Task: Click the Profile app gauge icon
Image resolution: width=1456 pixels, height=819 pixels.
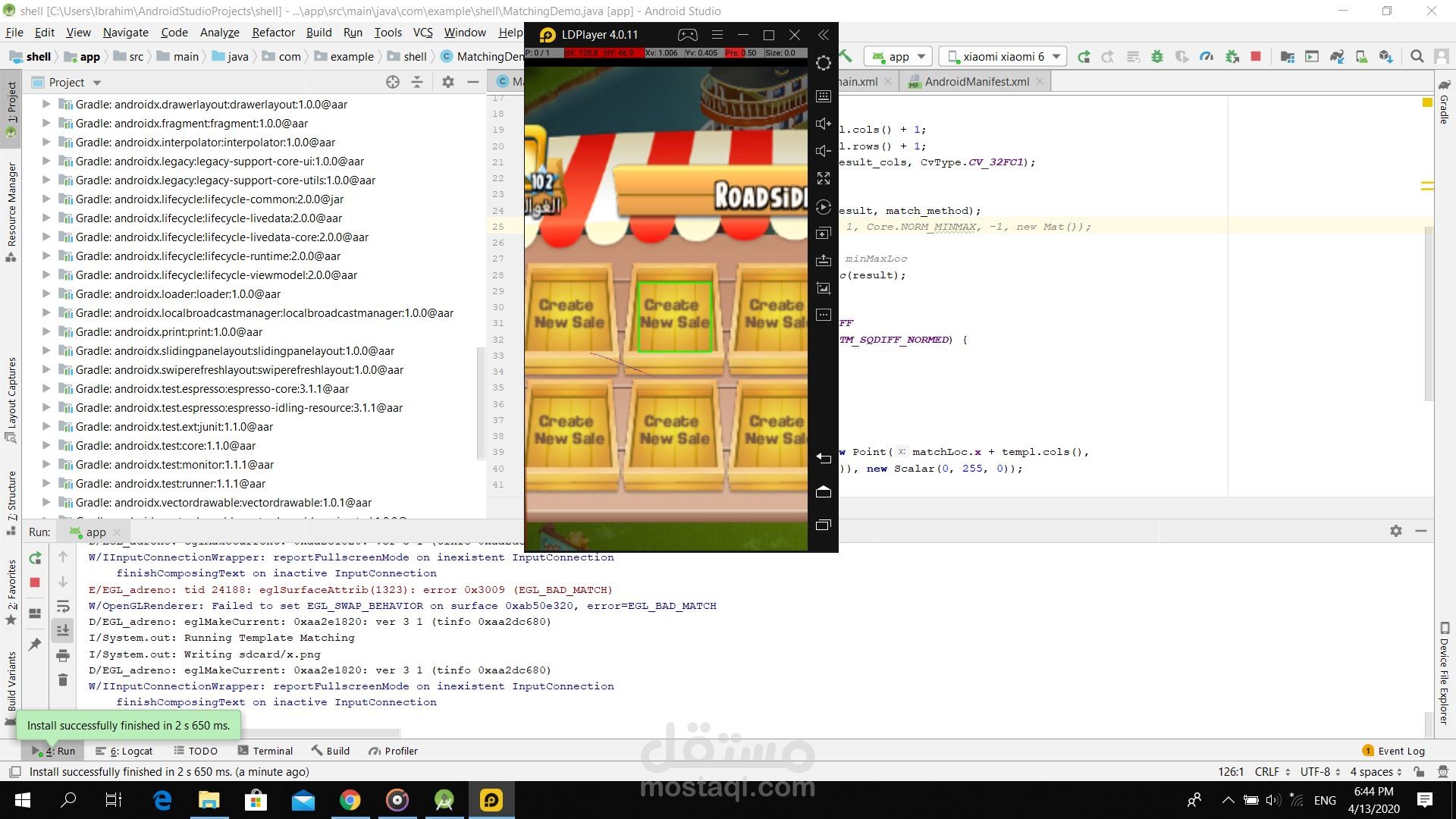Action: (x=1207, y=56)
